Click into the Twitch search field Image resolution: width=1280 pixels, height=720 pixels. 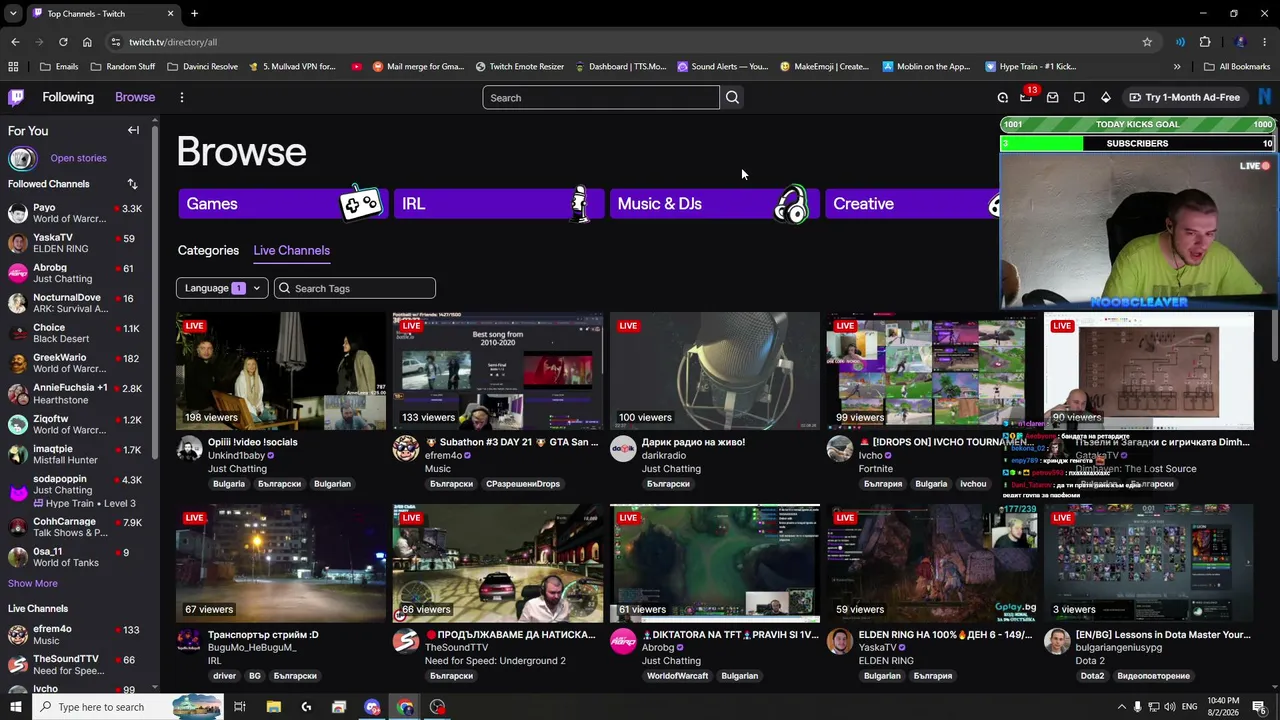point(600,97)
